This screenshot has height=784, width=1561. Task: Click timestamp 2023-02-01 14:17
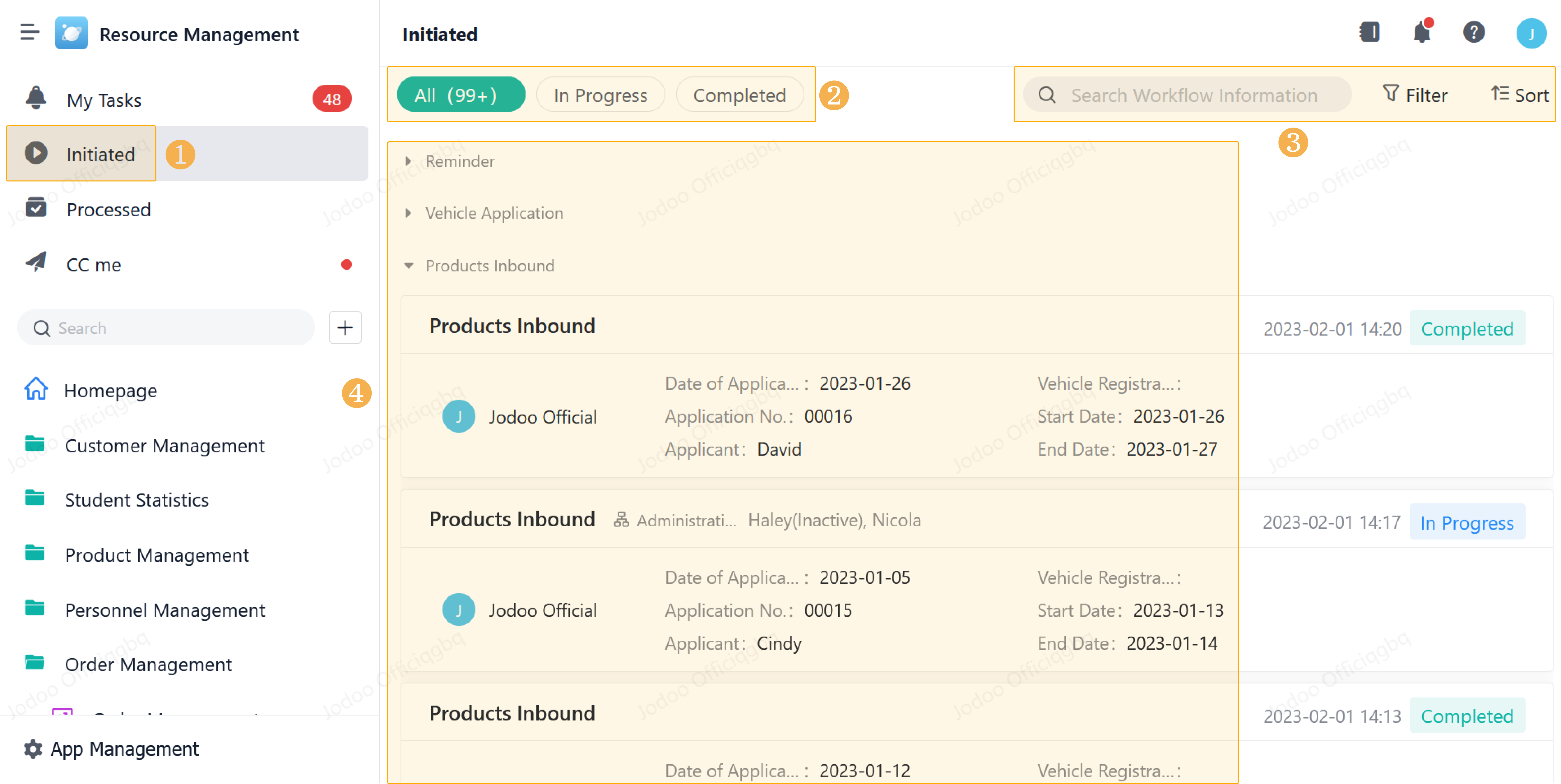tap(1331, 522)
